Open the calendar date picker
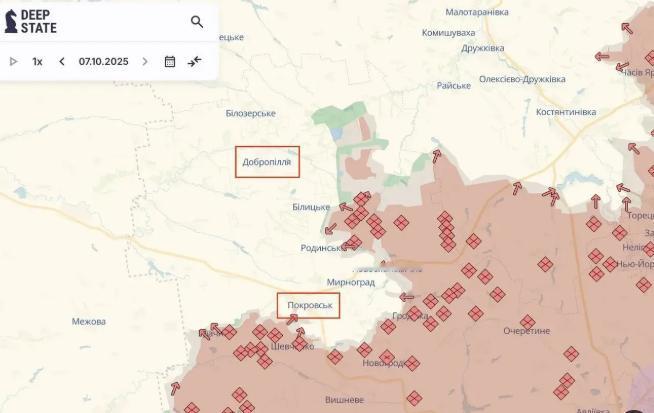The width and height of the screenshot is (654, 413). (170, 62)
